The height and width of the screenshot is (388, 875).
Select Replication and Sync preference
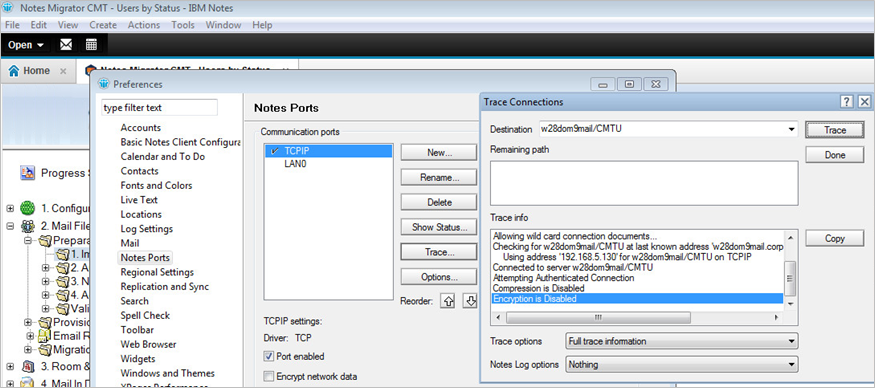[165, 286]
